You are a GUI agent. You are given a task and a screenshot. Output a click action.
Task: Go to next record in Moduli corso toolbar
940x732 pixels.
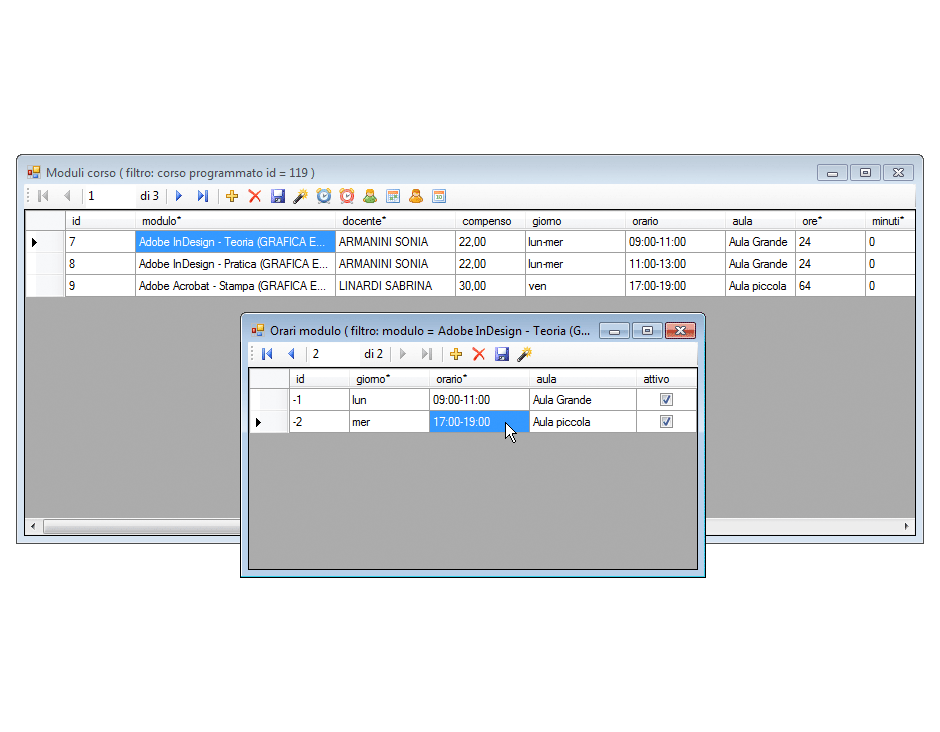click(x=179, y=196)
